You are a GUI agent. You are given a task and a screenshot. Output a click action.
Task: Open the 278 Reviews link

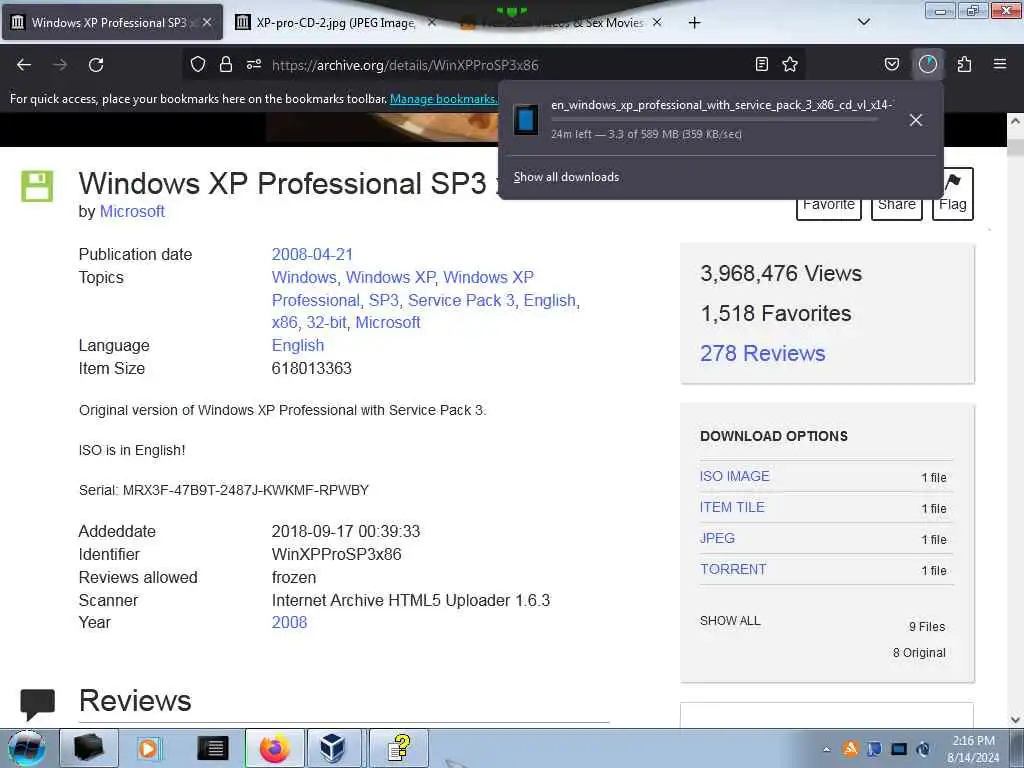(x=763, y=353)
